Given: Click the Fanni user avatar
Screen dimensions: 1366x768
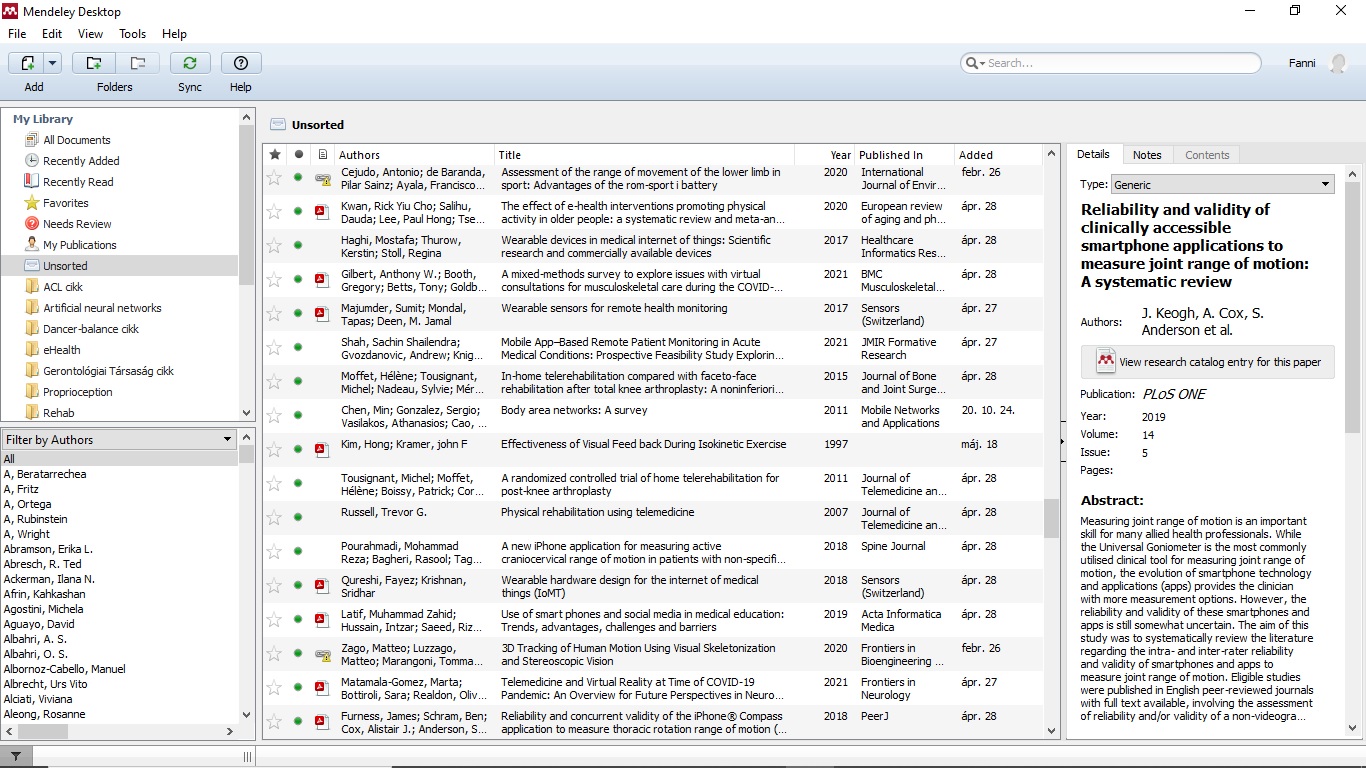Looking at the screenshot, I should point(1338,63).
